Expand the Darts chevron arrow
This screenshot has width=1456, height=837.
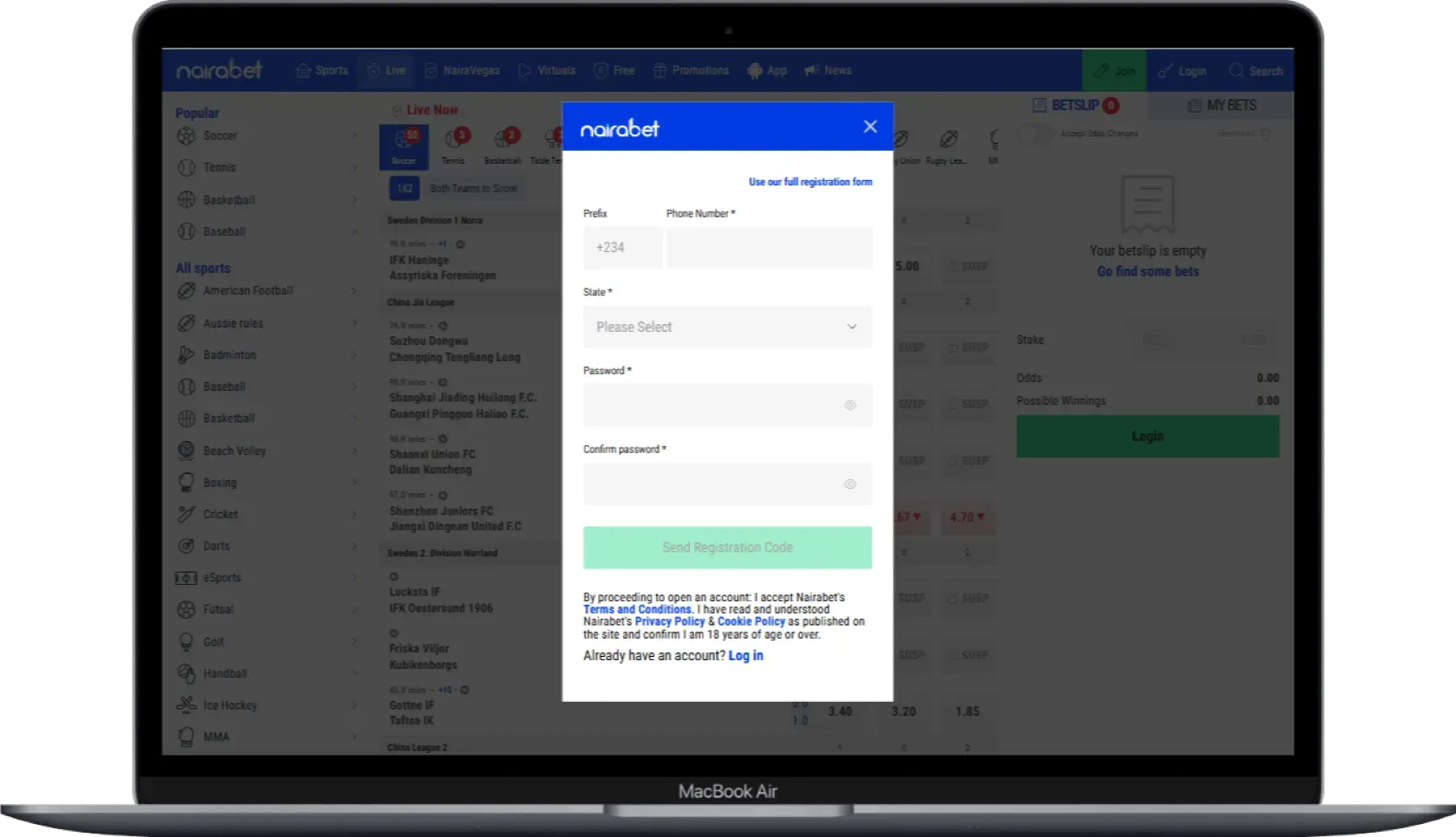click(x=354, y=546)
